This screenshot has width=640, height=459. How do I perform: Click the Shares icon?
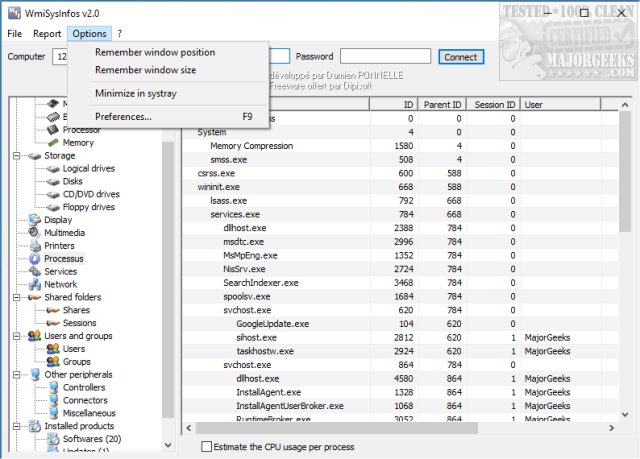(53, 310)
